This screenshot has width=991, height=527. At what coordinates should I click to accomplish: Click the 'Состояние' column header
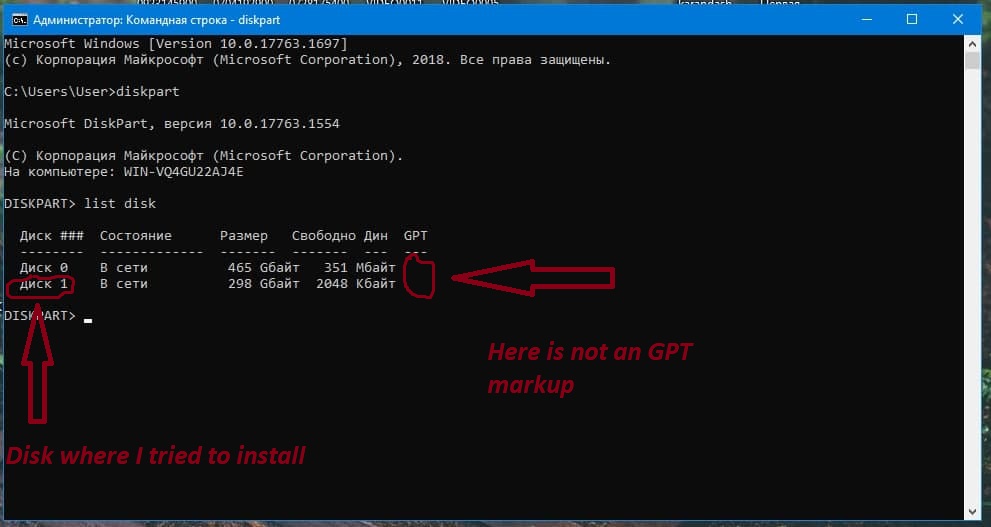(x=136, y=236)
